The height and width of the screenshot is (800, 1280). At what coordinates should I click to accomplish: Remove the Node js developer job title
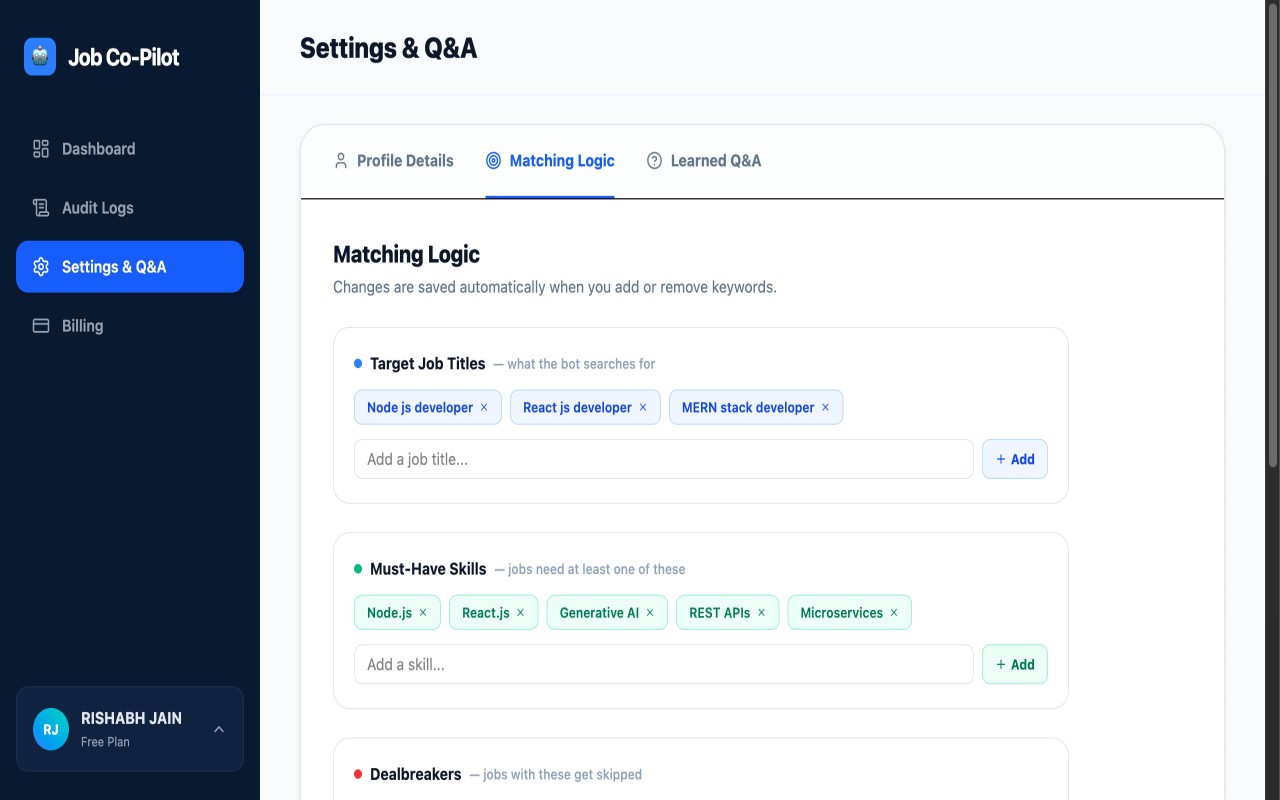(x=484, y=407)
